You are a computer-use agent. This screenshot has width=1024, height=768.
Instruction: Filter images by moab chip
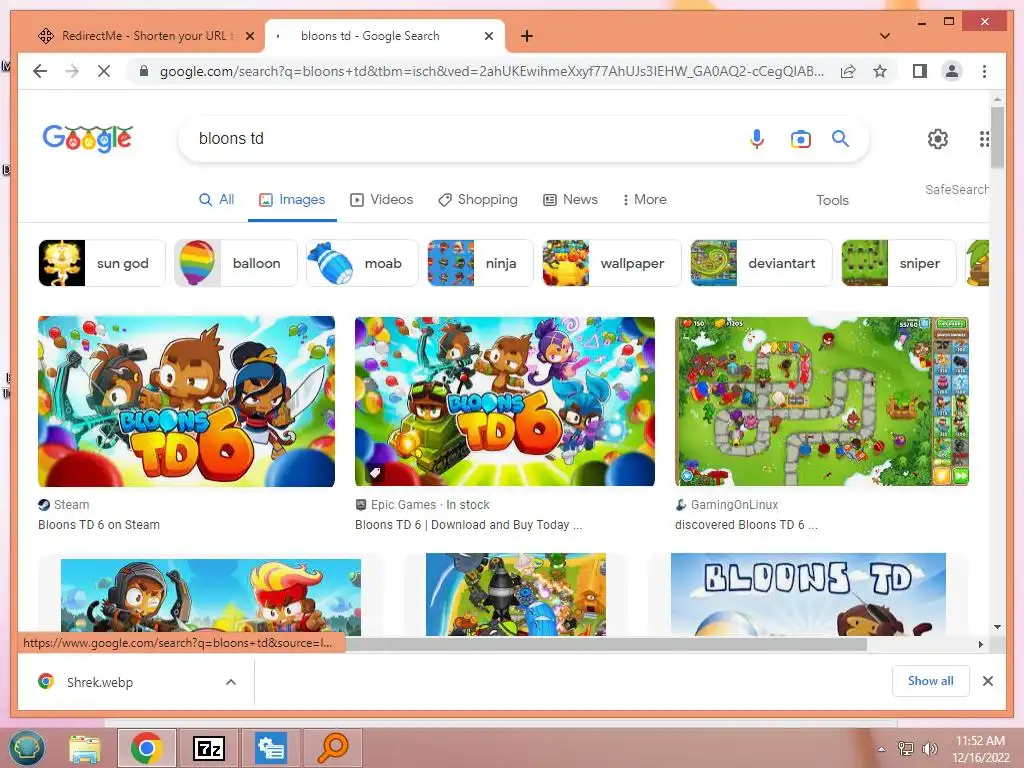point(362,263)
